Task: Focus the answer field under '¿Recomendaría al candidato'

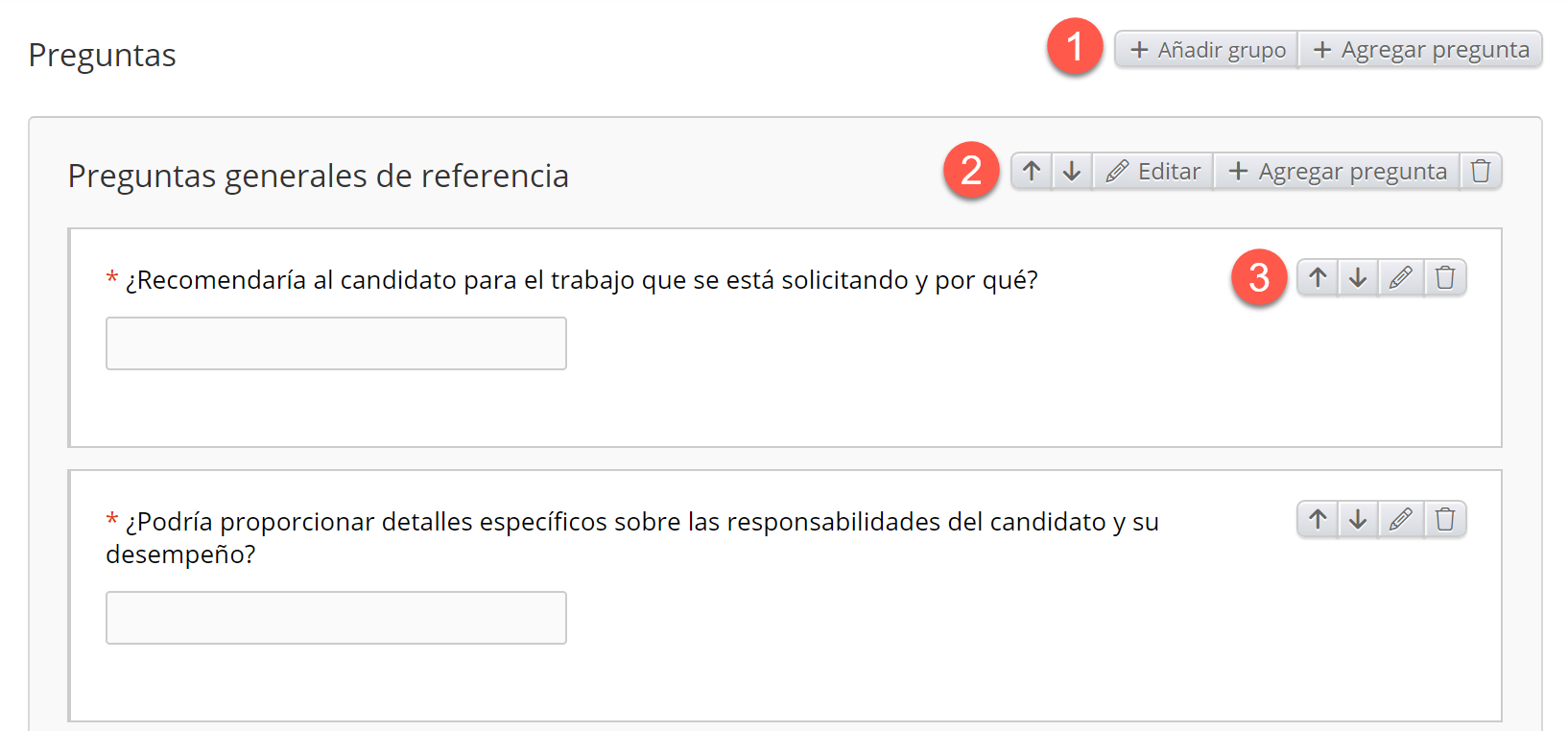Action: pyautogui.click(x=336, y=343)
